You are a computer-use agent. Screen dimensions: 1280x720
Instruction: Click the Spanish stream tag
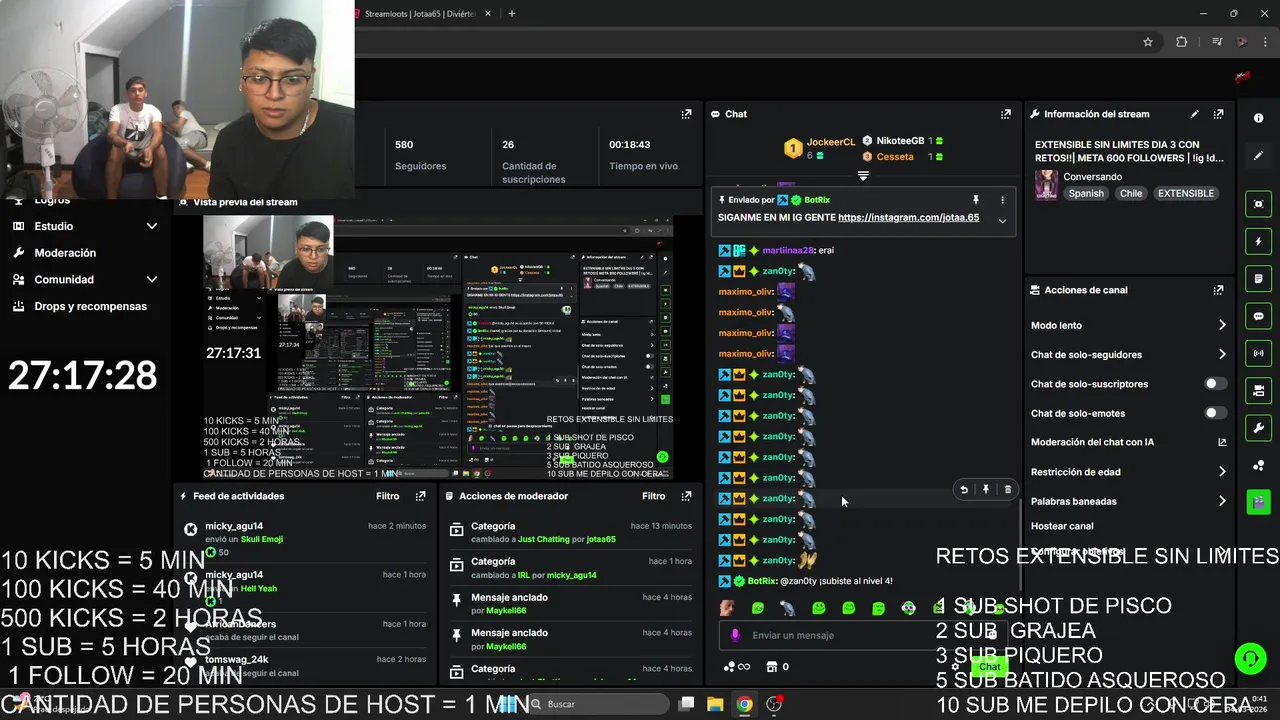(1086, 193)
